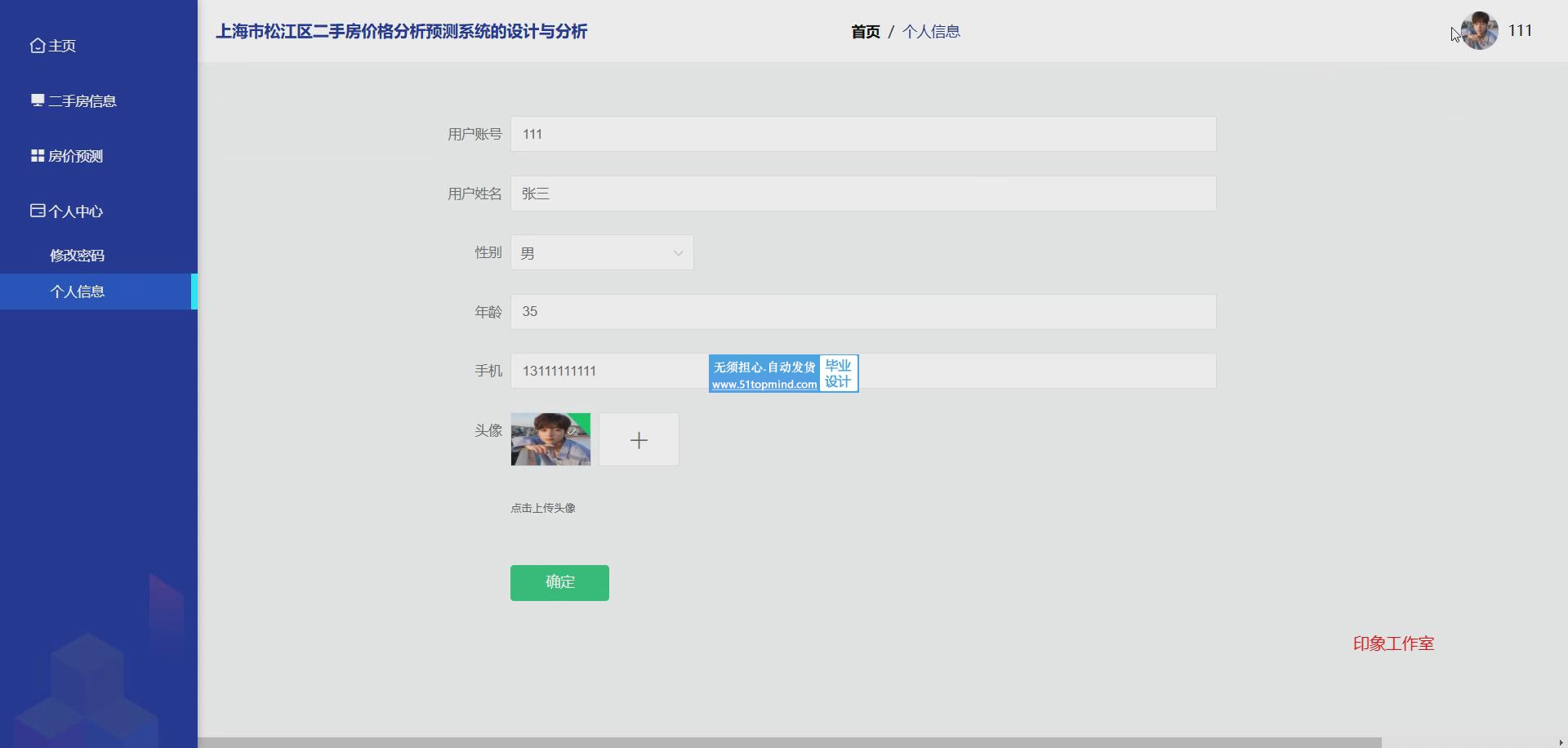Click the grid icon beside 房价预测
Screen dimensions: 1568x748
coord(38,155)
